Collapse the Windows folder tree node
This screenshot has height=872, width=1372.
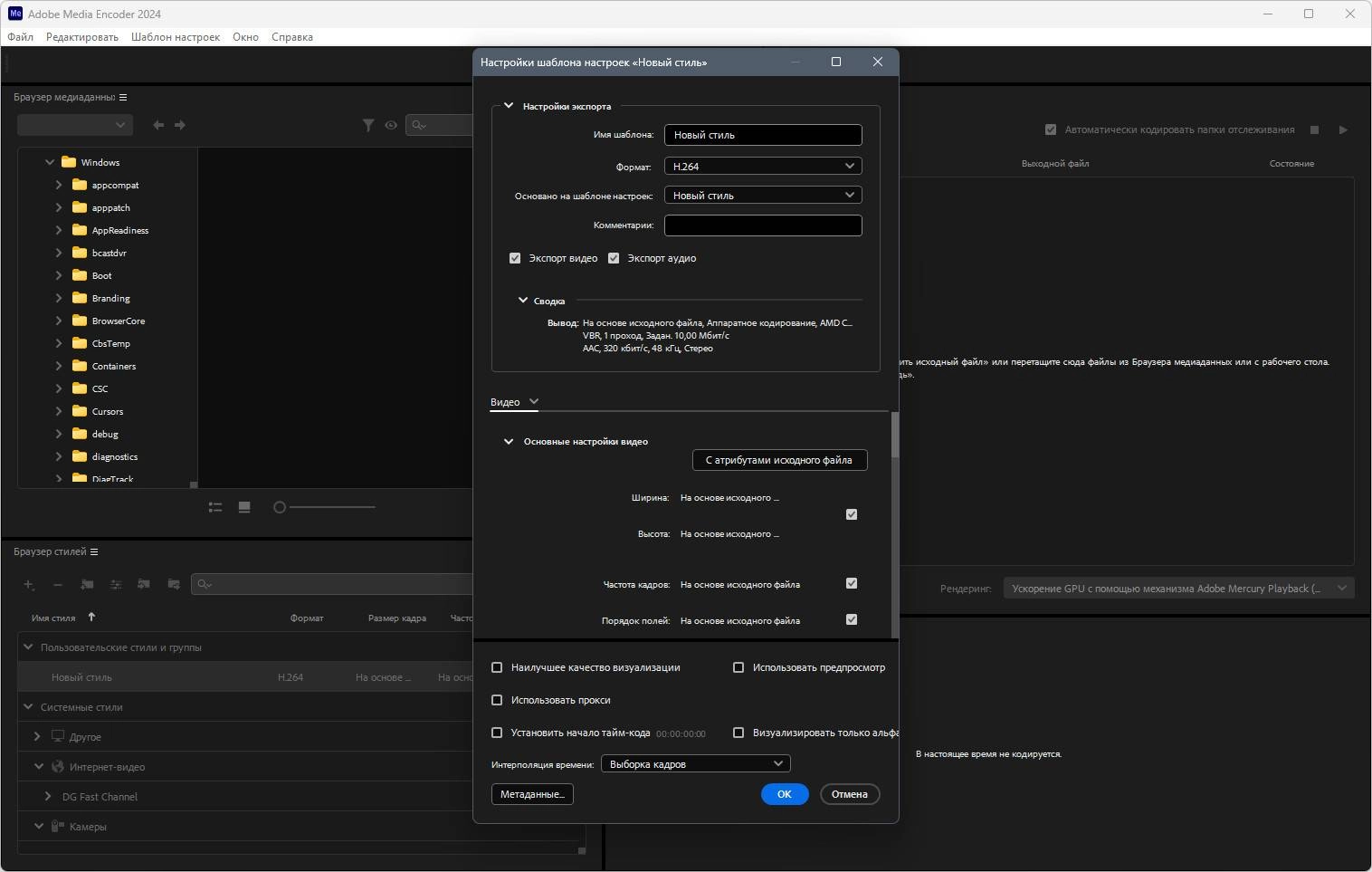[x=50, y=162]
